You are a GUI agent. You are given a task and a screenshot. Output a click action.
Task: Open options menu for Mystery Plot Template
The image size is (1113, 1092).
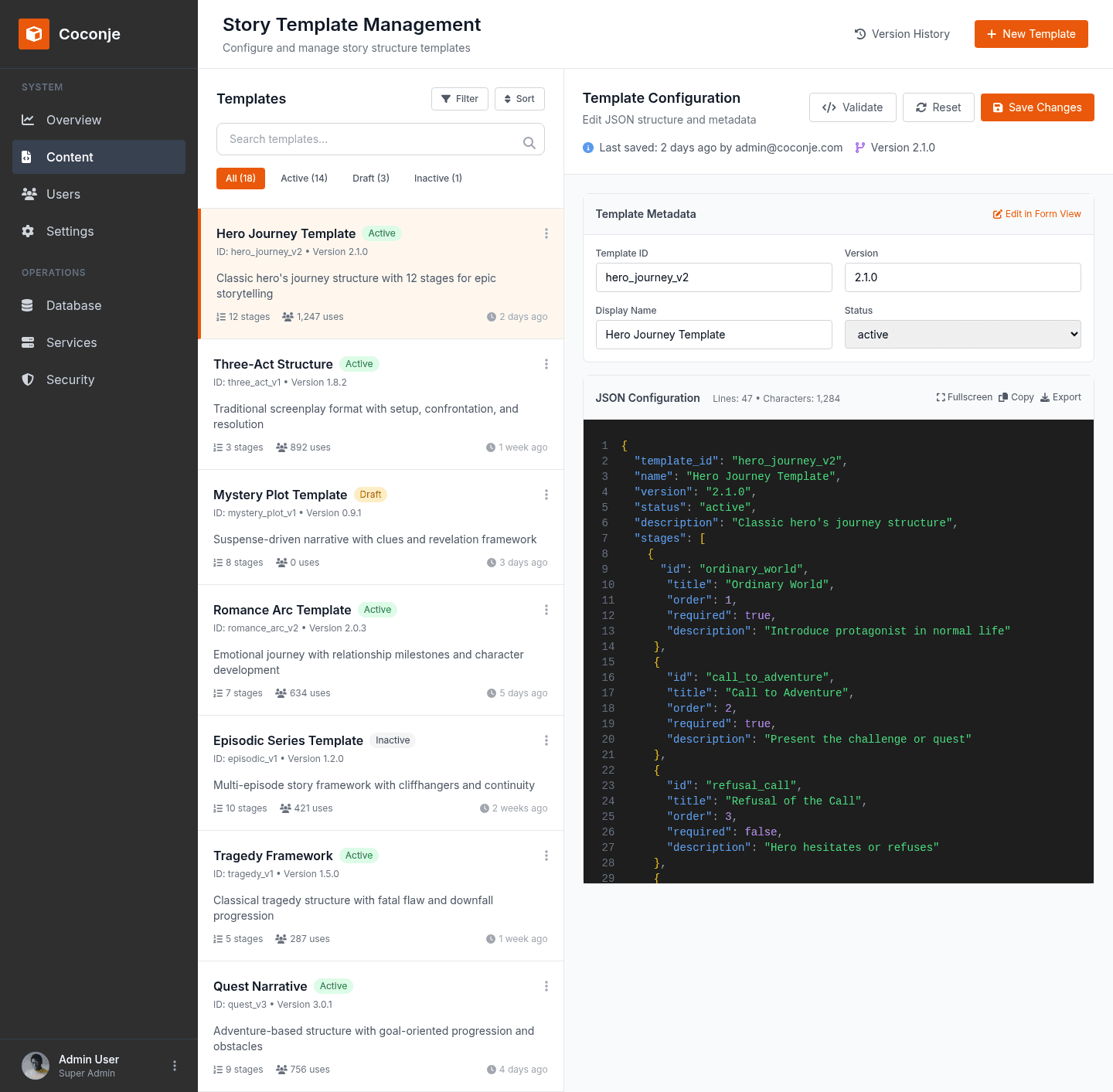(546, 495)
